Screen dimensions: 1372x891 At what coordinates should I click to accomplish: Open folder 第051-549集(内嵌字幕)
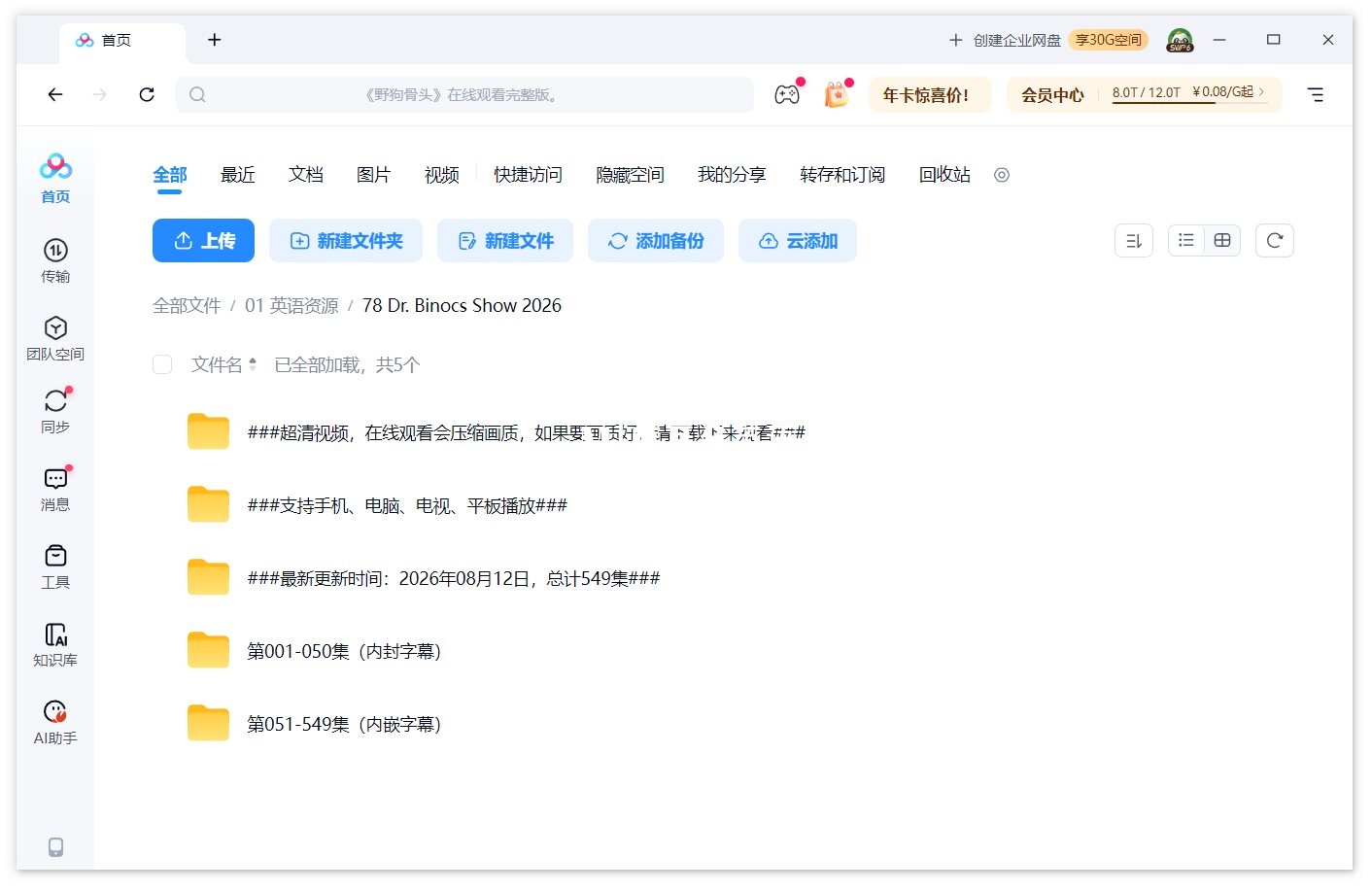(344, 724)
